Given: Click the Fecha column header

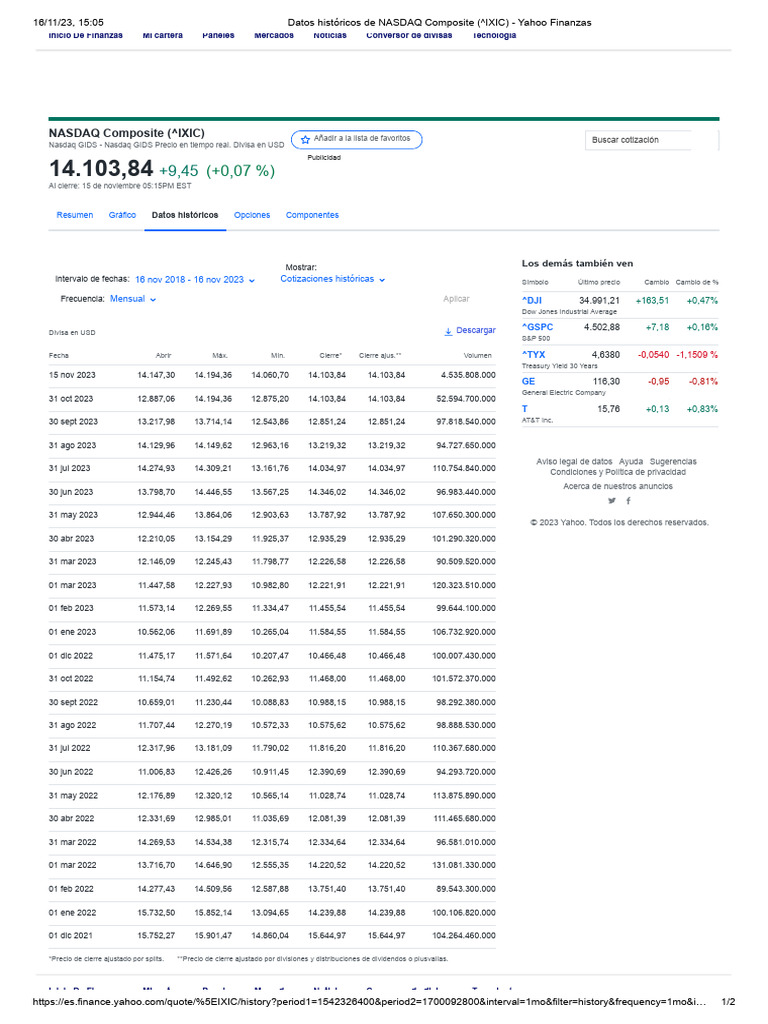Looking at the screenshot, I should click(59, 356).
